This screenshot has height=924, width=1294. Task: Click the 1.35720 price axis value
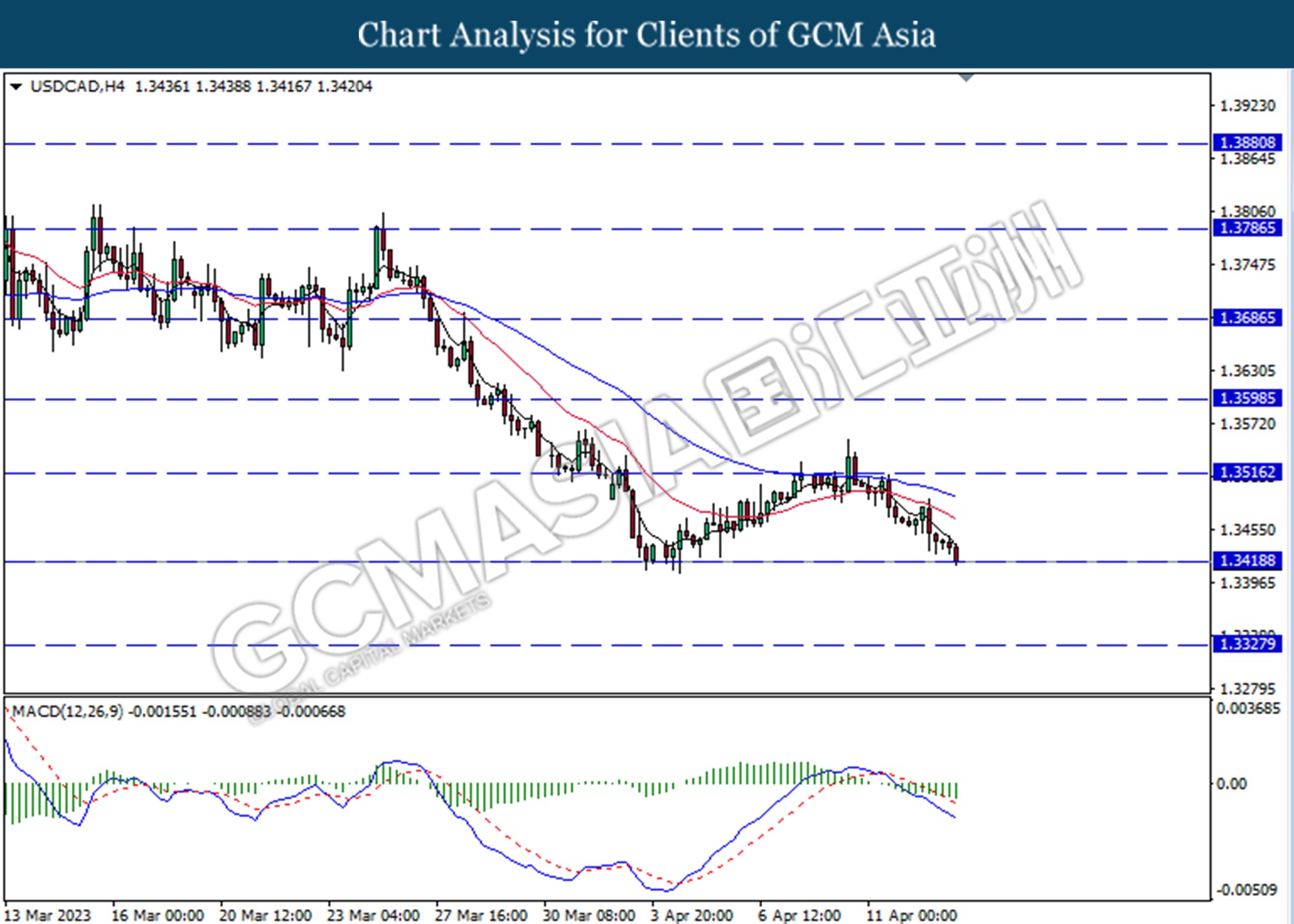1247,424
